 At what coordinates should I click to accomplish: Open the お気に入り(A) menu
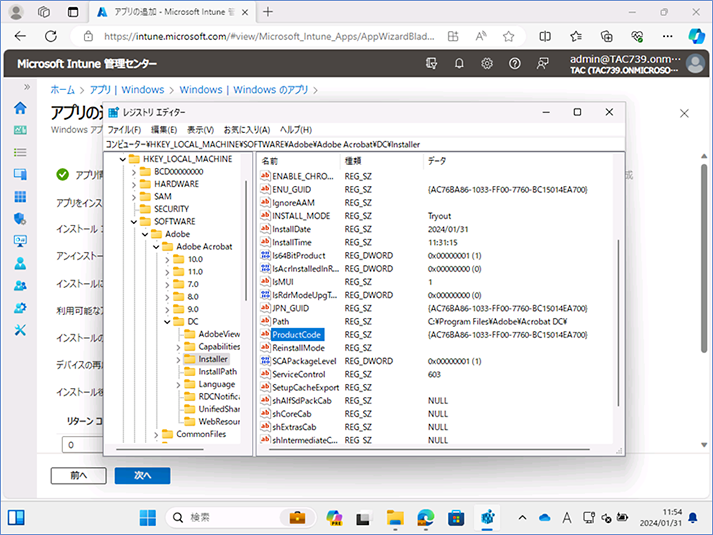[x=246, y=130]
